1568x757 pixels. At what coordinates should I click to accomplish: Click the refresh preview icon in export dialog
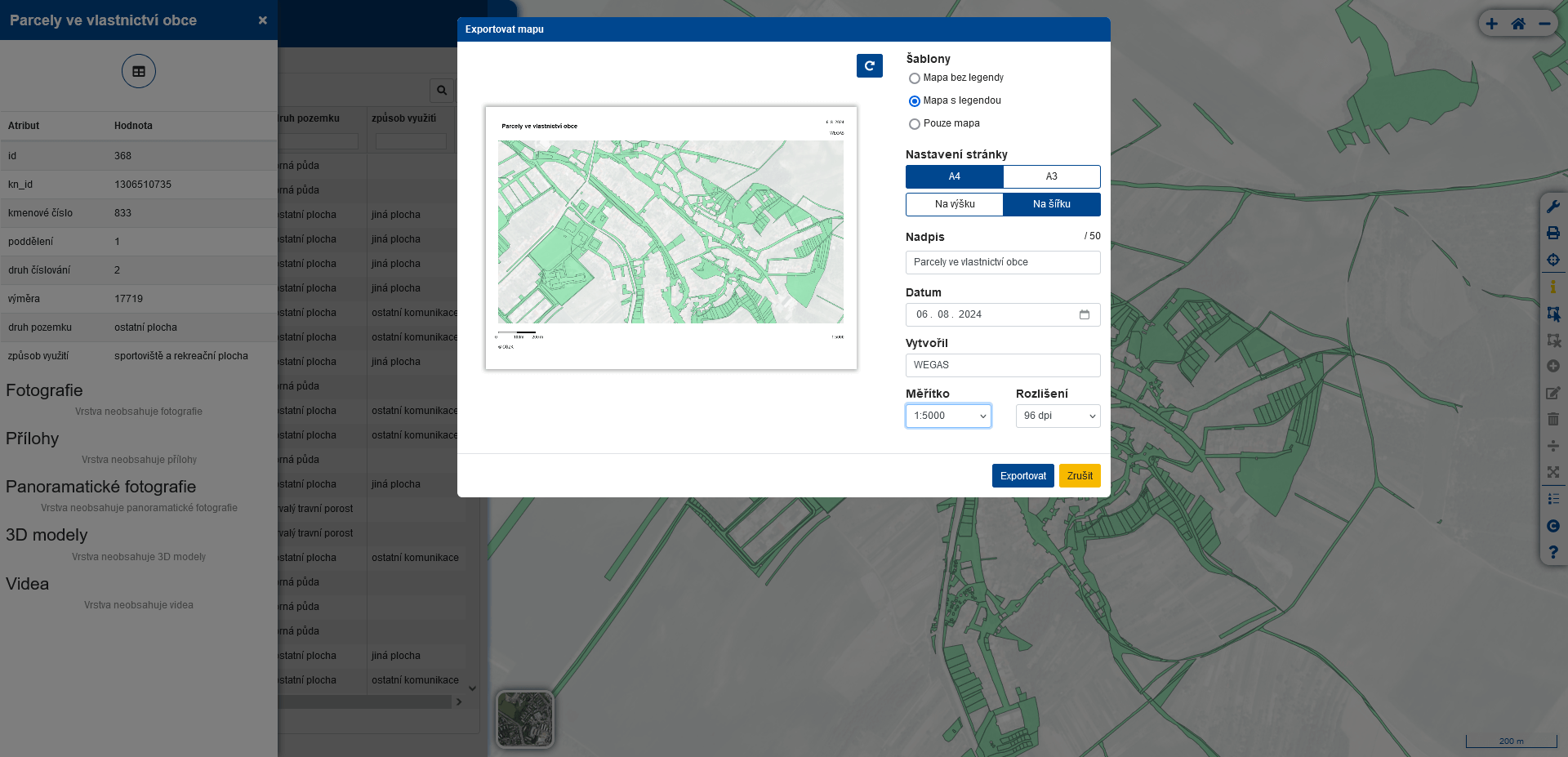click(870, 66)
